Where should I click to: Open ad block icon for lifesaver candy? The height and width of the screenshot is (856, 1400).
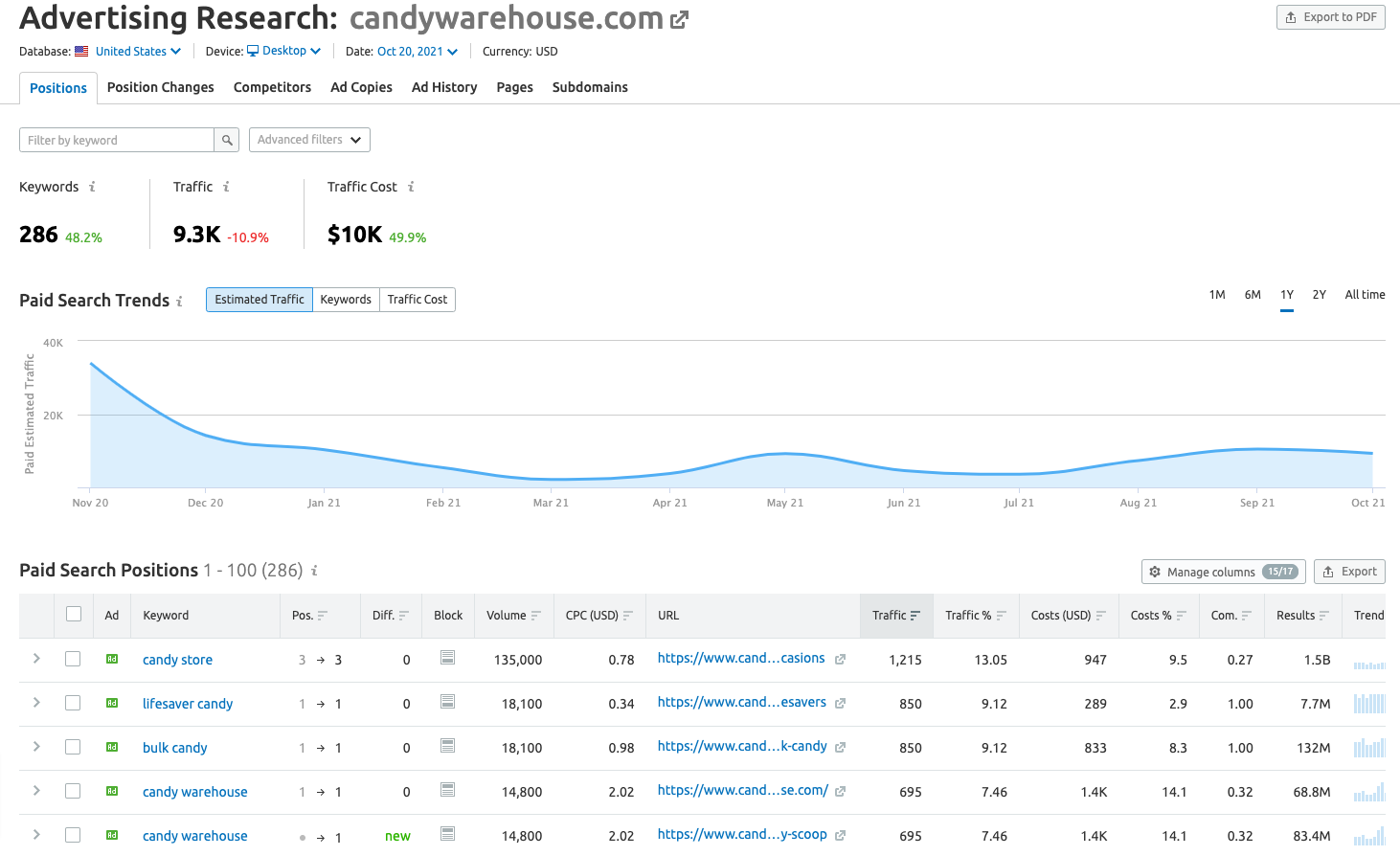[x=447, y=702]
